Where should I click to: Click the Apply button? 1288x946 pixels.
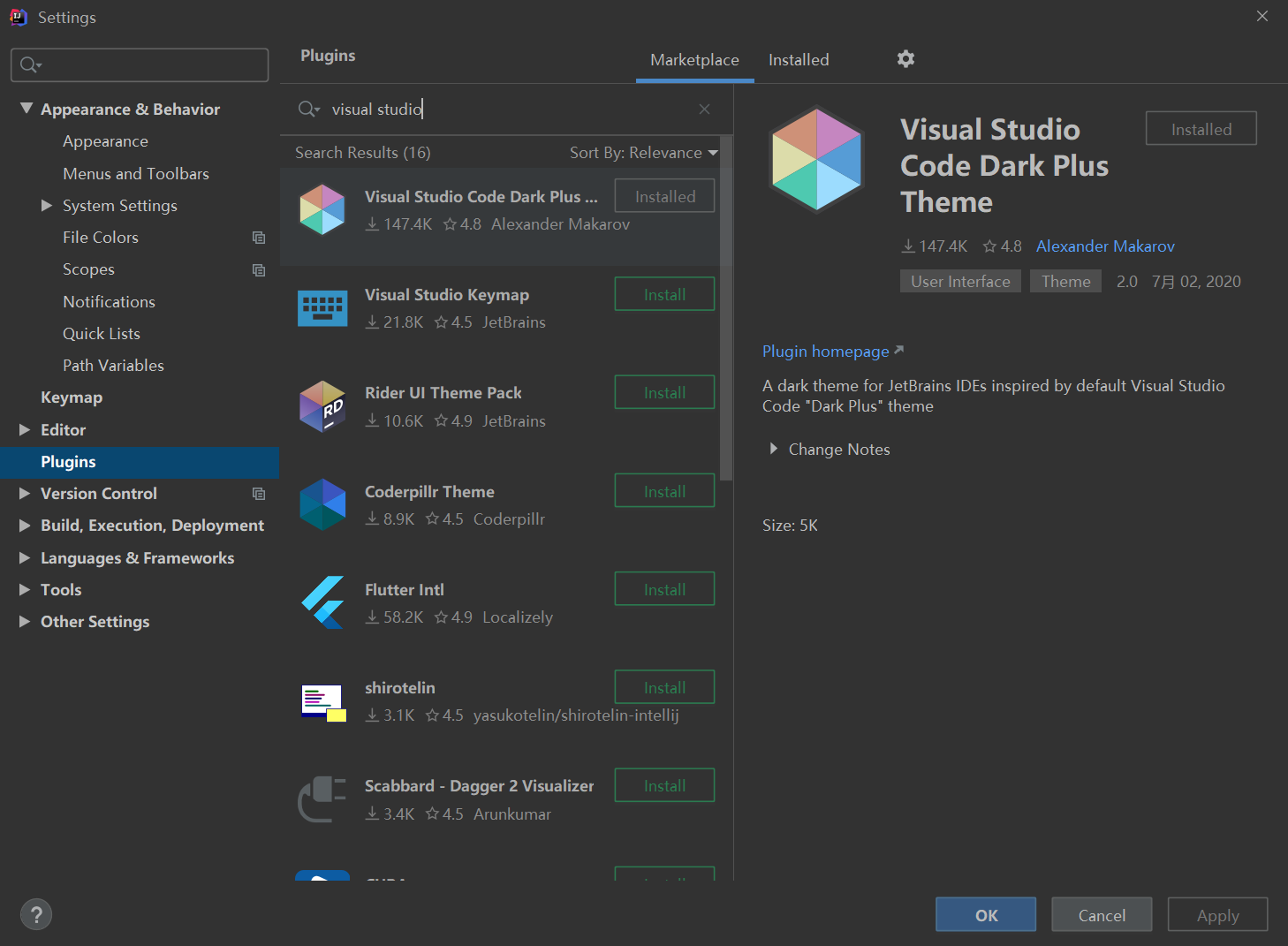click(1217, 915)
